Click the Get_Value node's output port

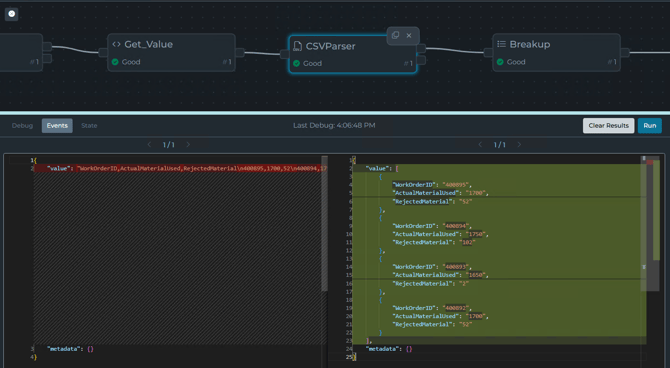pyautogui.click(x=240, y=53)
